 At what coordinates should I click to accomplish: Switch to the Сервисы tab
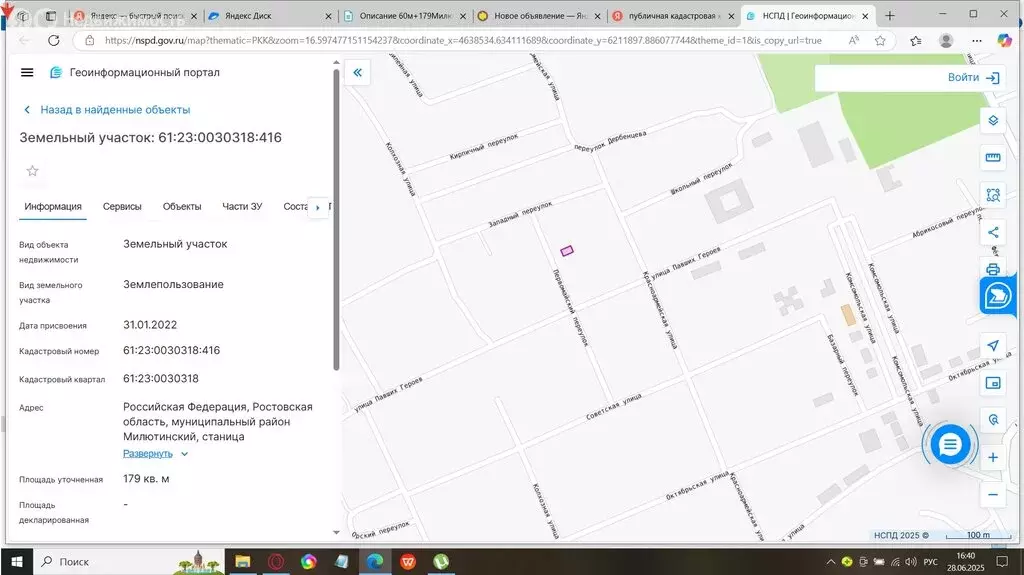(x=122, y=206)
